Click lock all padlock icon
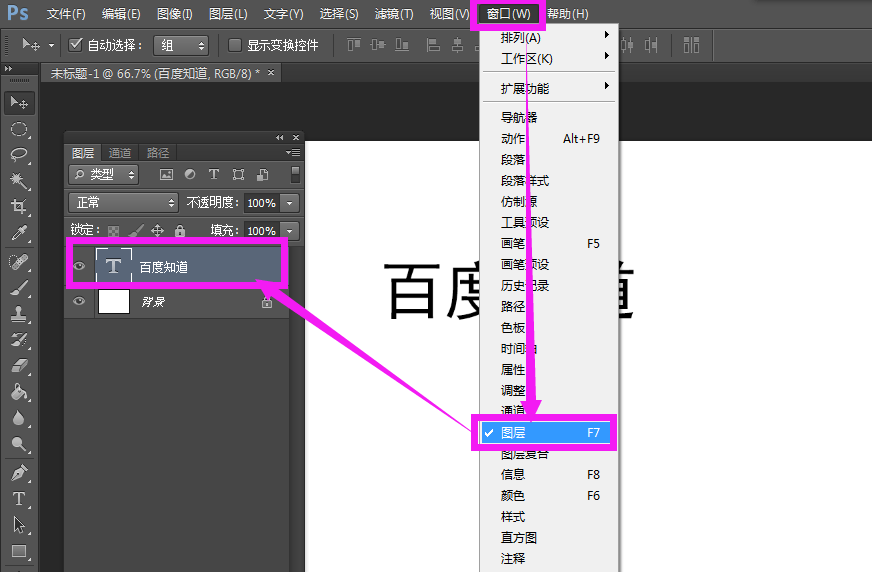 [x=180, y=231]
